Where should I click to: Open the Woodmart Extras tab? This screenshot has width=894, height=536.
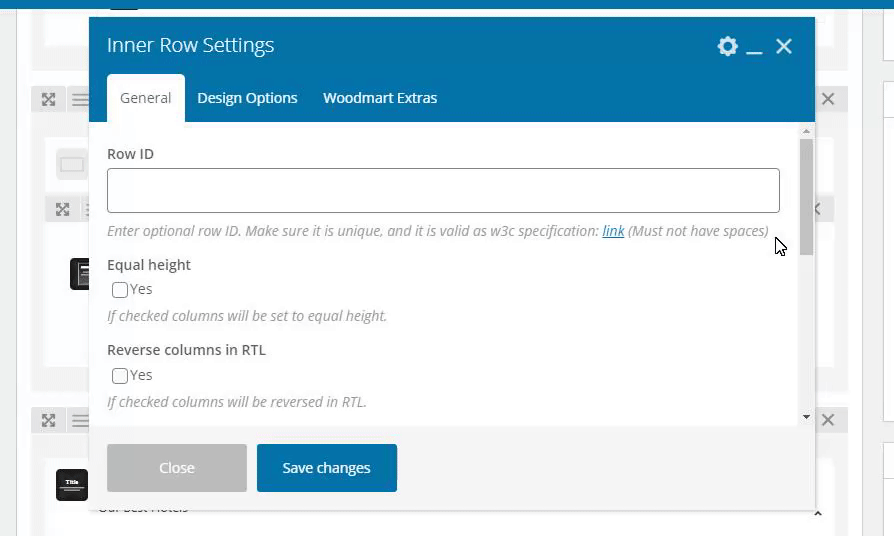point(380,98)
